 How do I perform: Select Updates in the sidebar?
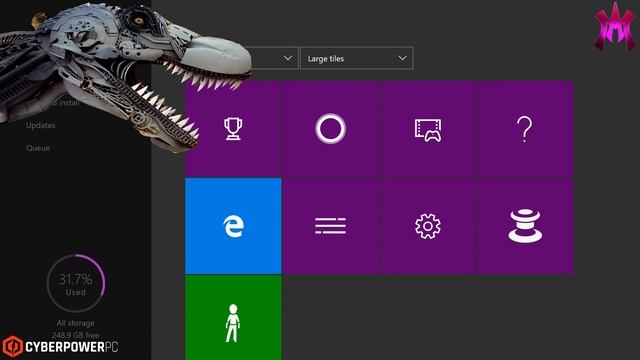click(x=40, y=125)
